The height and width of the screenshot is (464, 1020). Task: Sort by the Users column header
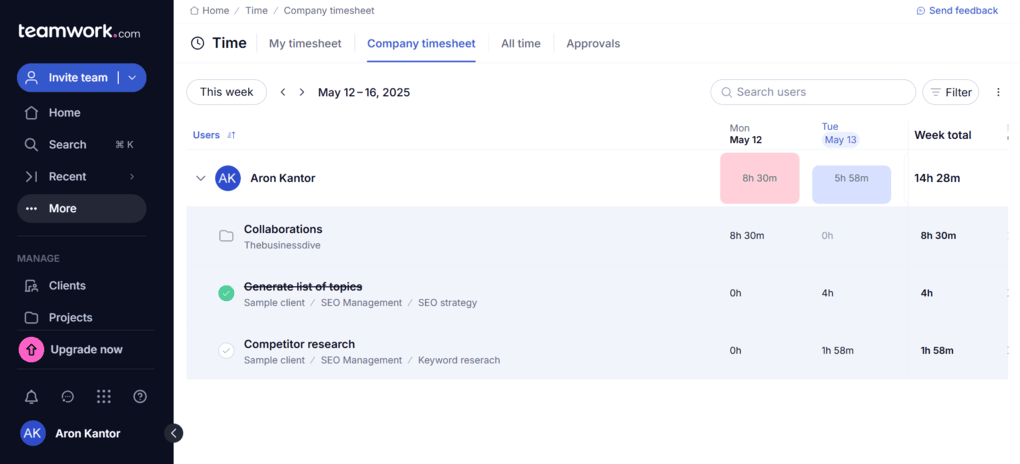pyautogui.click(x=206, y=135)
